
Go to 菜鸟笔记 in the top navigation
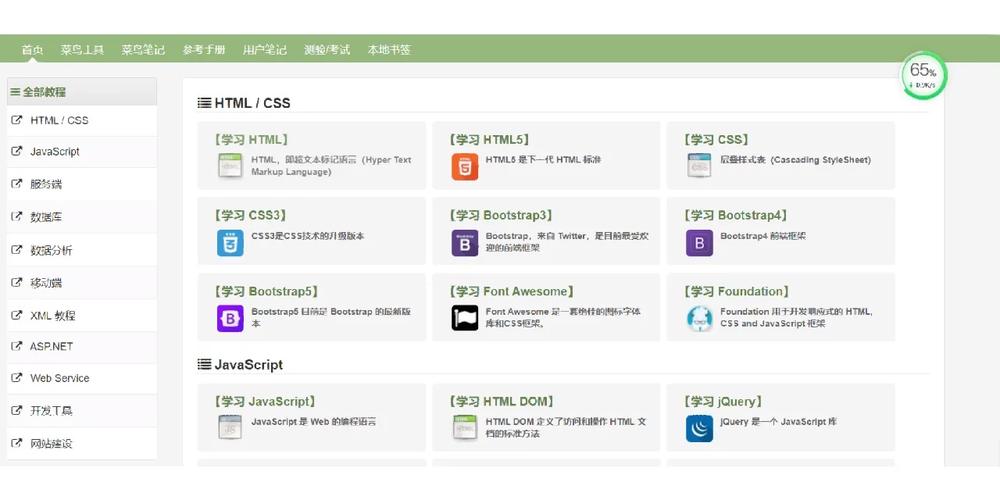[x=143, y=49]
